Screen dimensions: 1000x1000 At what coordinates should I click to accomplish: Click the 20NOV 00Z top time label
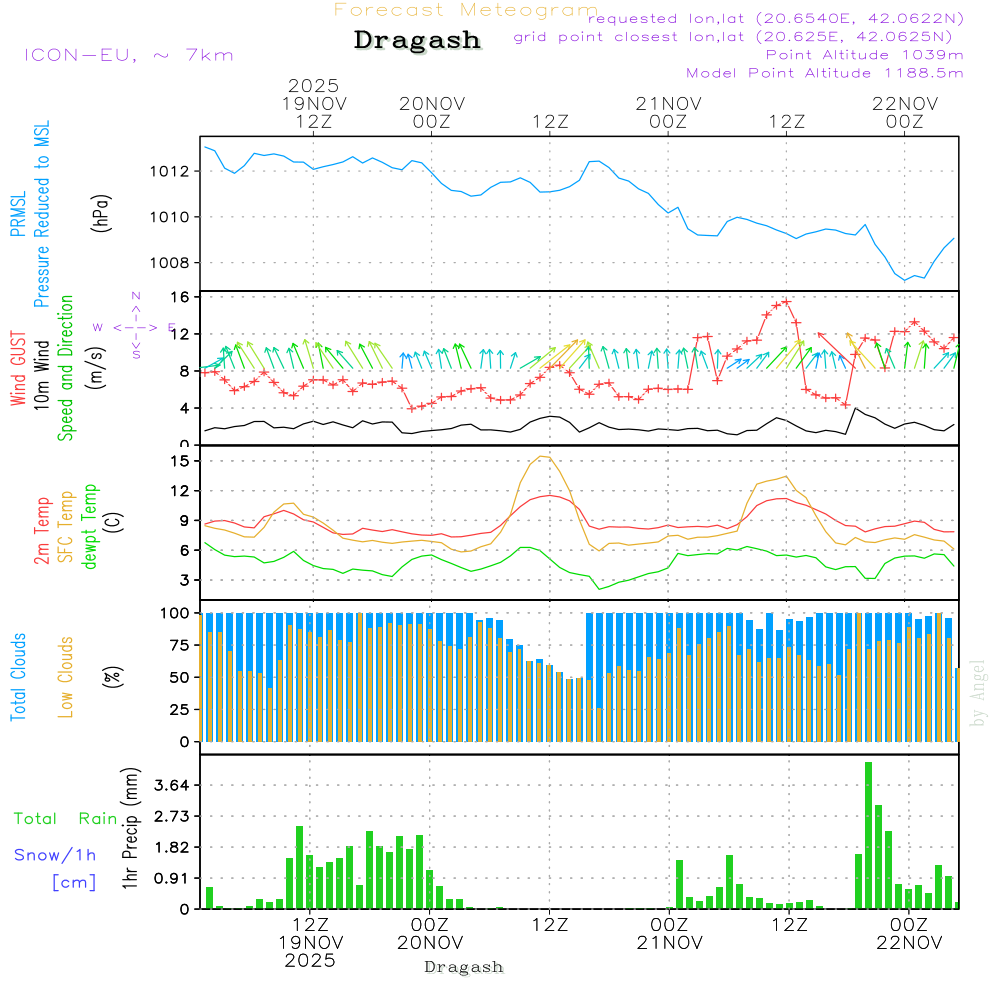(432, 112)
